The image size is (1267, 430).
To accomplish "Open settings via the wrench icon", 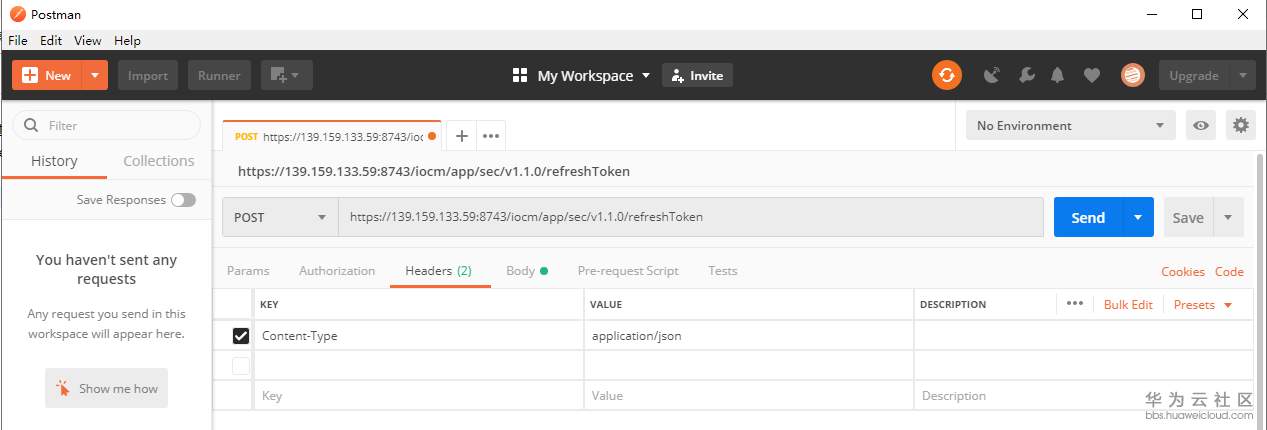I will 1026,75.
